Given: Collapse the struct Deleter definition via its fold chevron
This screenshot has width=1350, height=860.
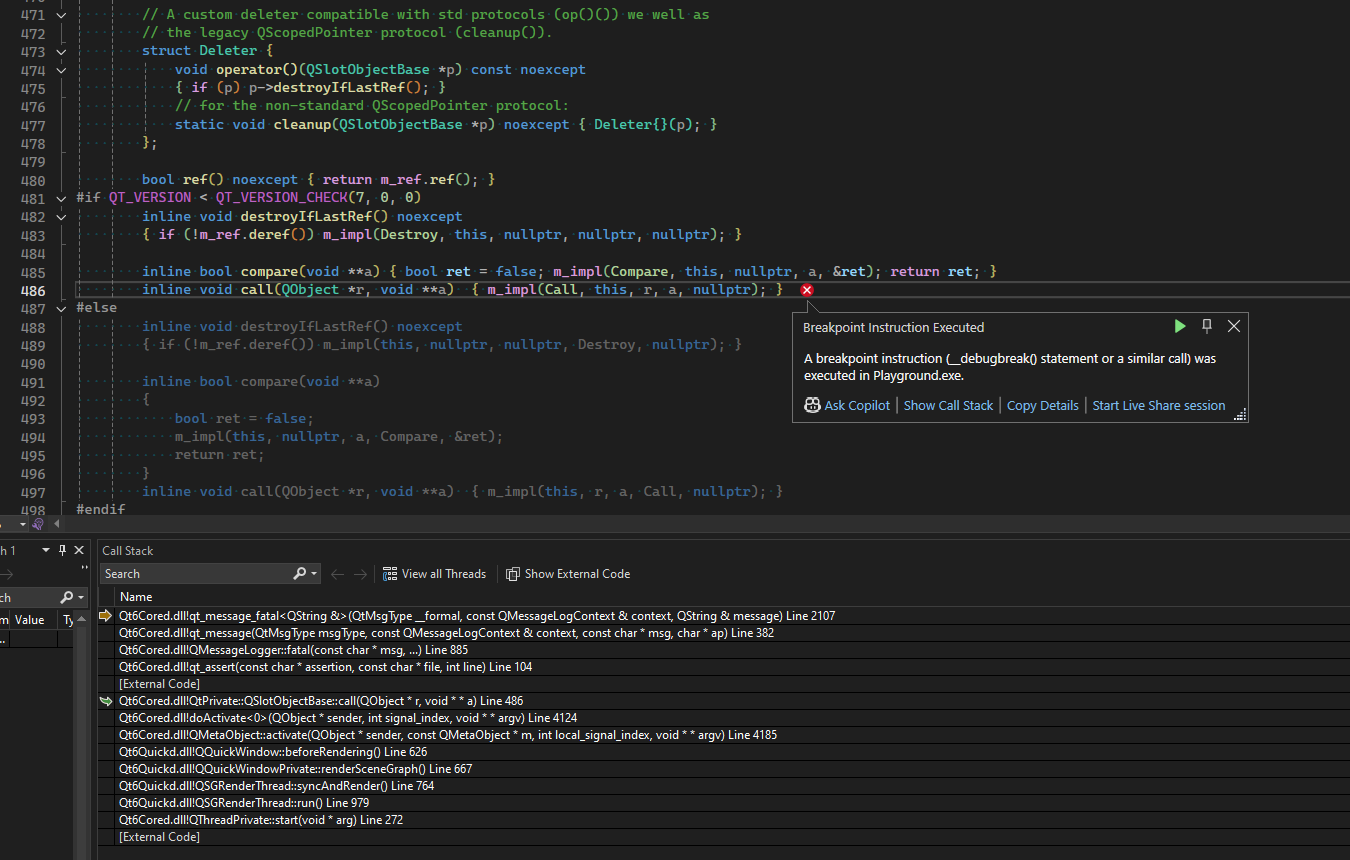Looking at the screenshot, I should tap(60, 51).
